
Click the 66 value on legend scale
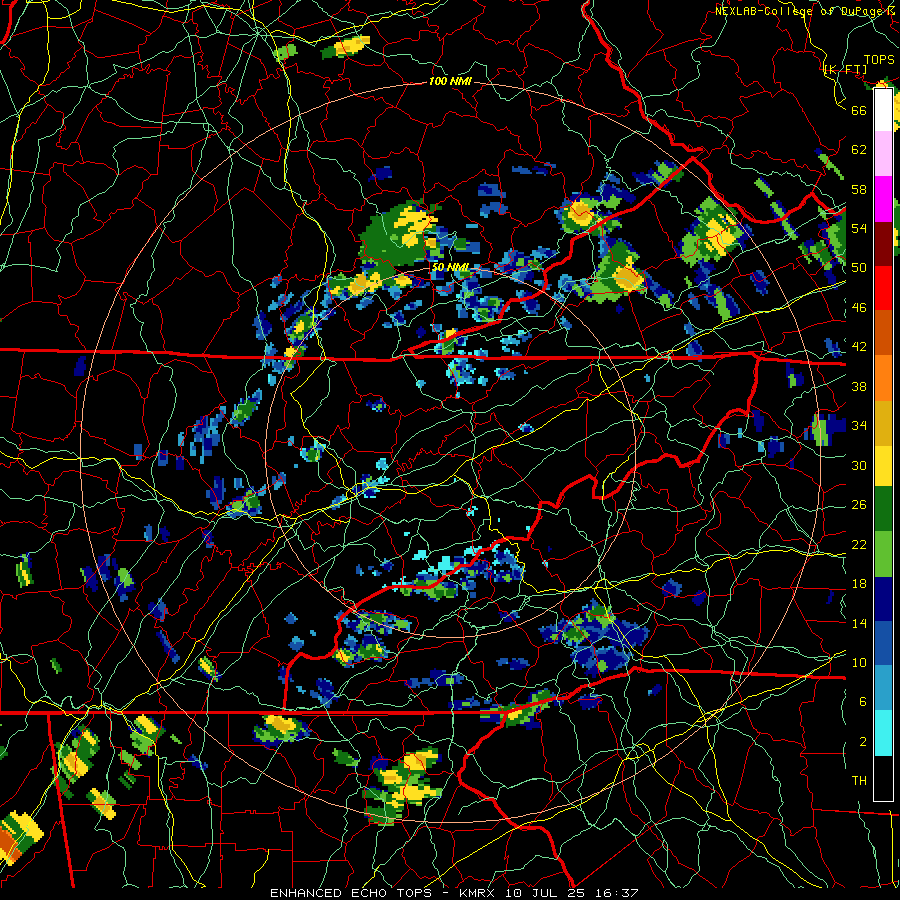[x=859, y=110]
